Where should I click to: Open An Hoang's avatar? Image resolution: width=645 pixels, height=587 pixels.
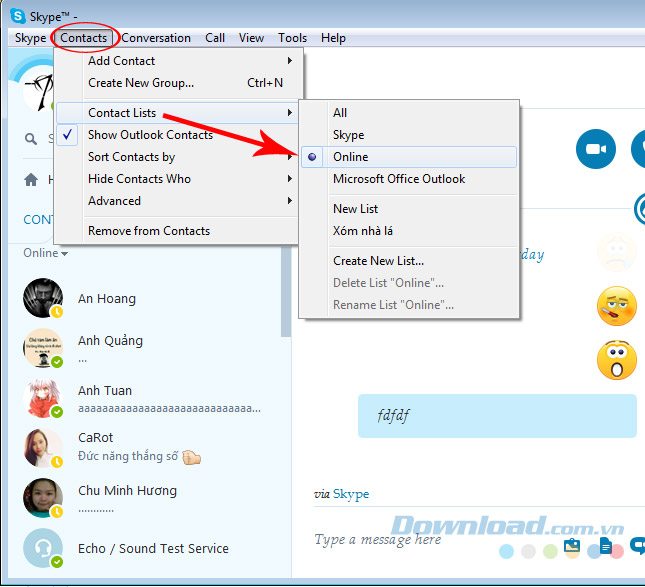tap(43, 298)
